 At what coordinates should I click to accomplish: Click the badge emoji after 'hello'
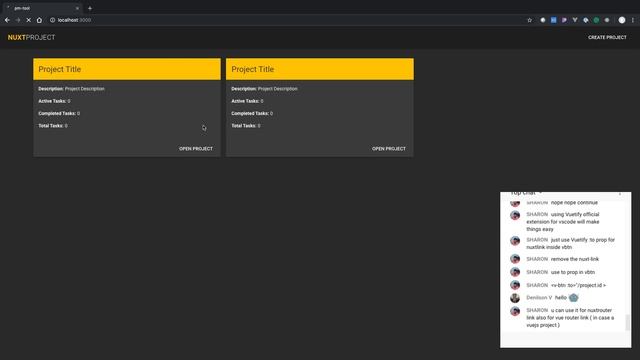tap(573, 298)
